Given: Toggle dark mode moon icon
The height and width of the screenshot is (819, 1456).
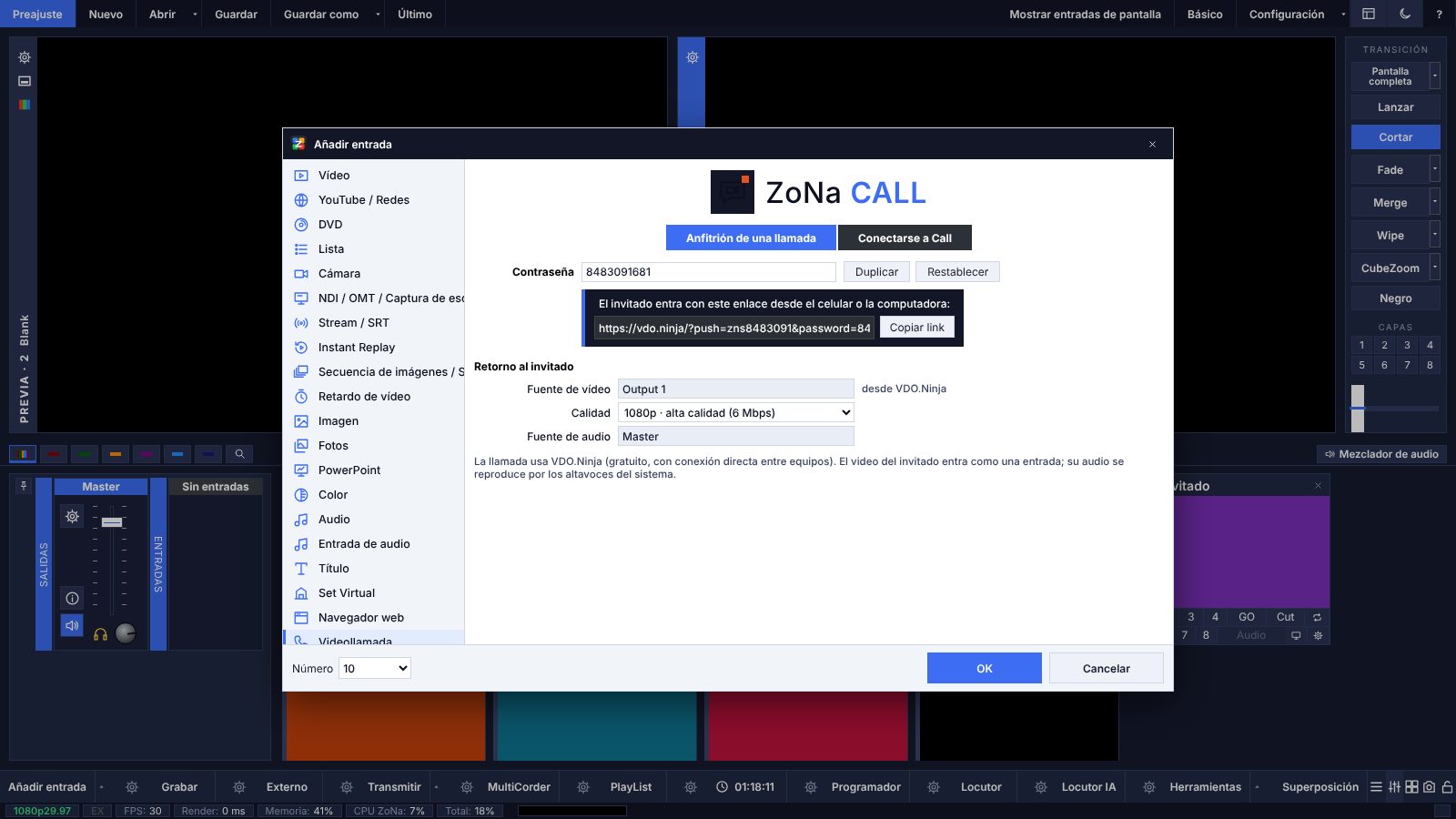Looking at the screenshot, I should (1405, 14).
